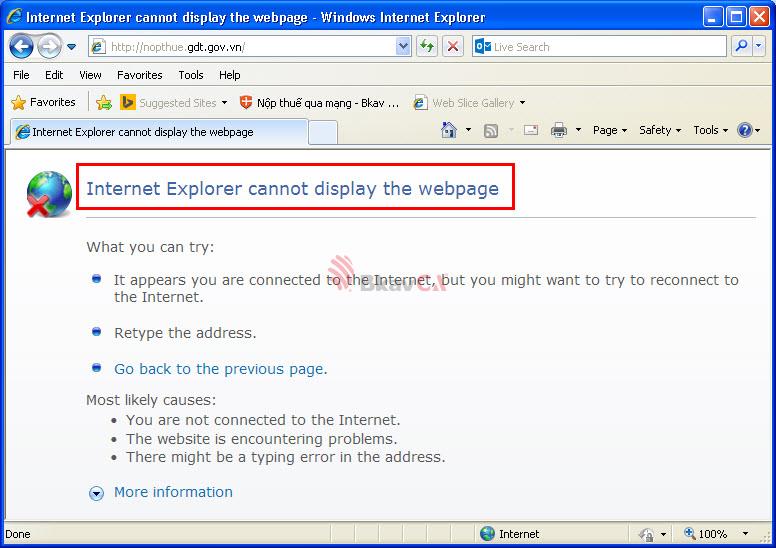Click the Forward navigation arrow button
776x548 pixels.
click(x=49, y=47)
